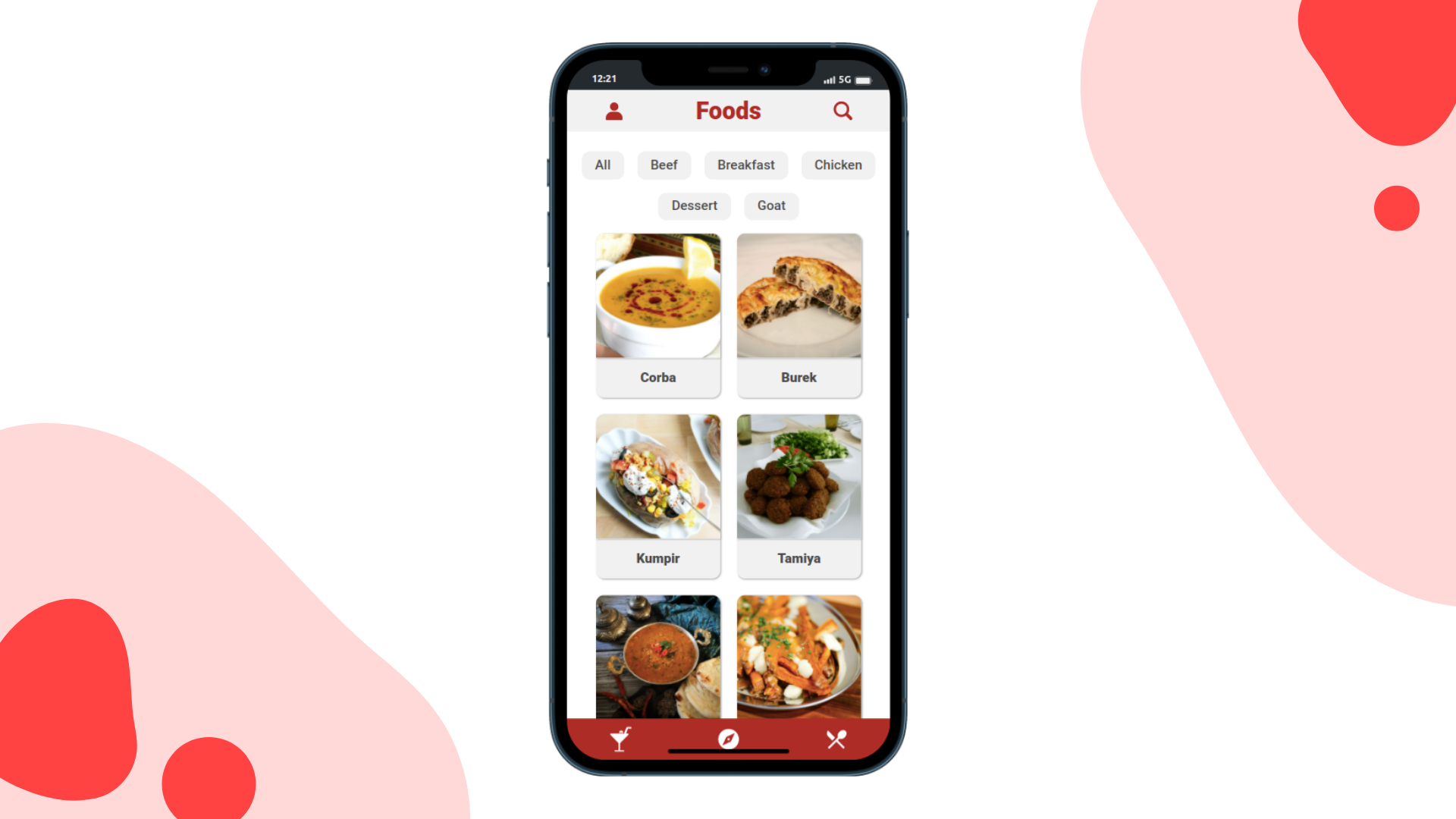1456x819 pixels.
Task: Tap the search icon to find foods
Action: [x=843, y=110]
